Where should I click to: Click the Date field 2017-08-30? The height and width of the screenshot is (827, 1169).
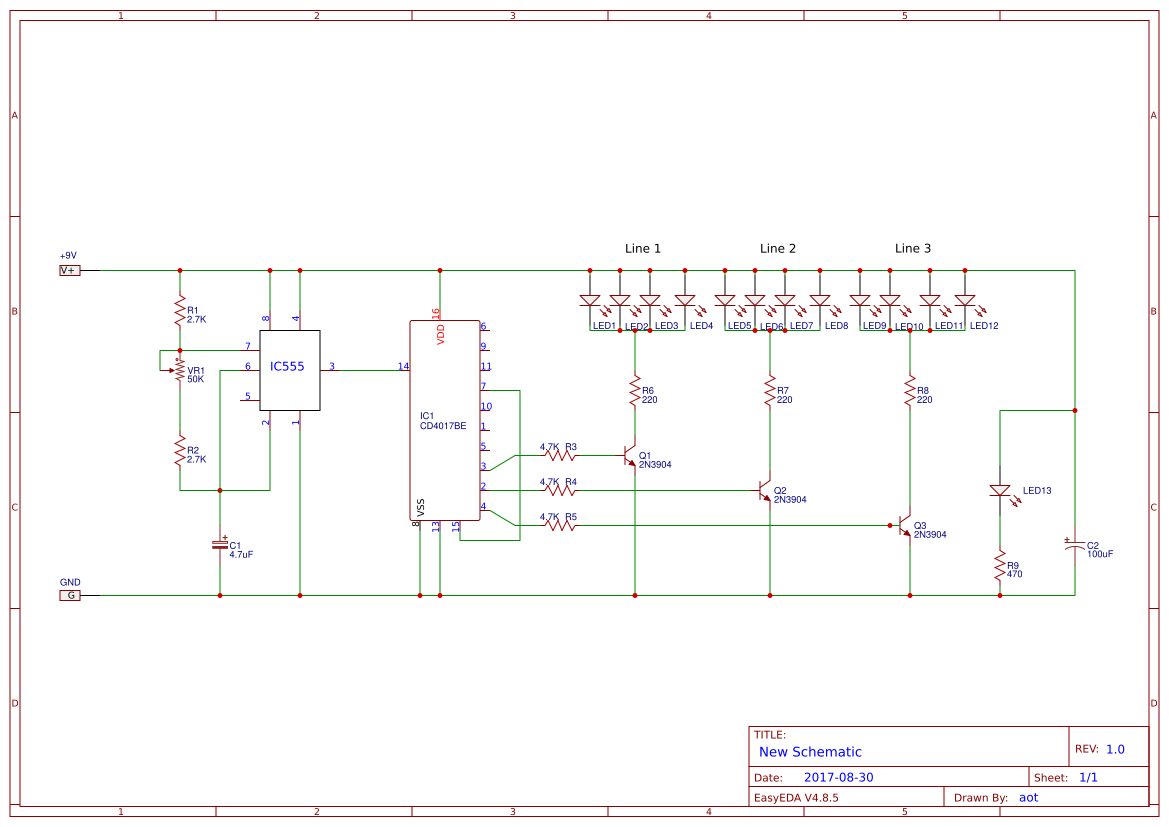(840, 776)
